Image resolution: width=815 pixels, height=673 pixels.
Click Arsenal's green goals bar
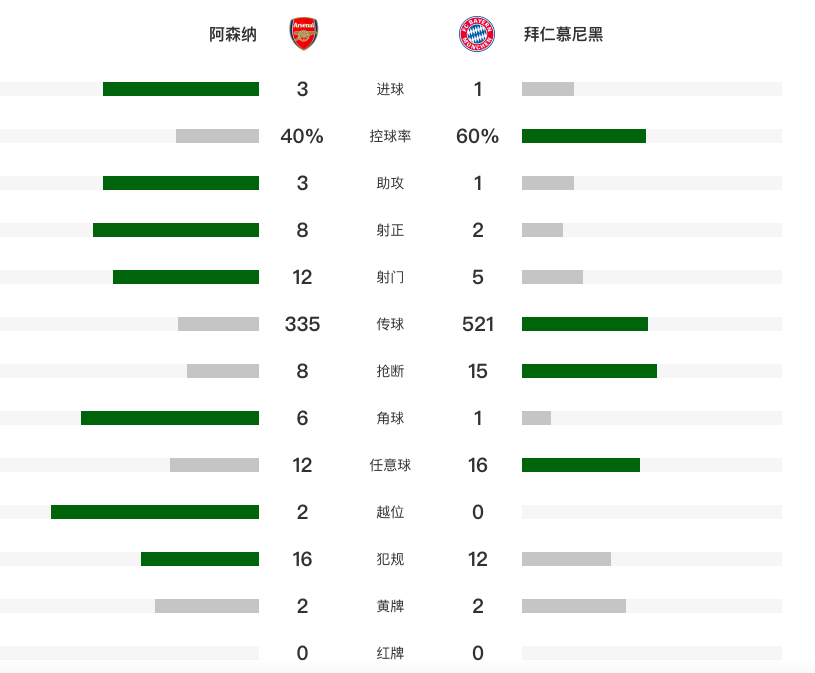point(181,89)
